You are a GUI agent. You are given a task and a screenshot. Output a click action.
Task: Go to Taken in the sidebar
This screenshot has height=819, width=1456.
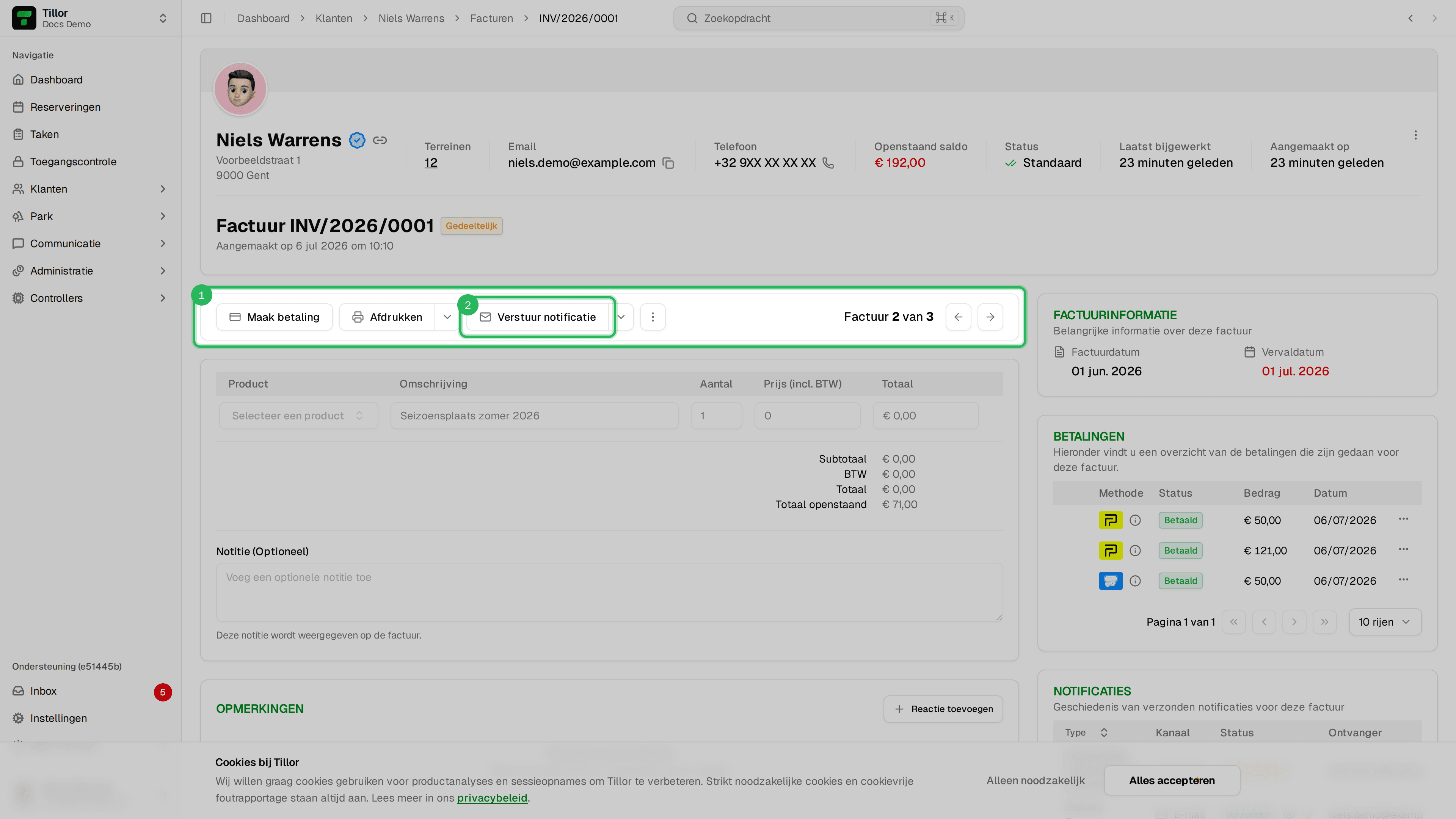point(91,134)
